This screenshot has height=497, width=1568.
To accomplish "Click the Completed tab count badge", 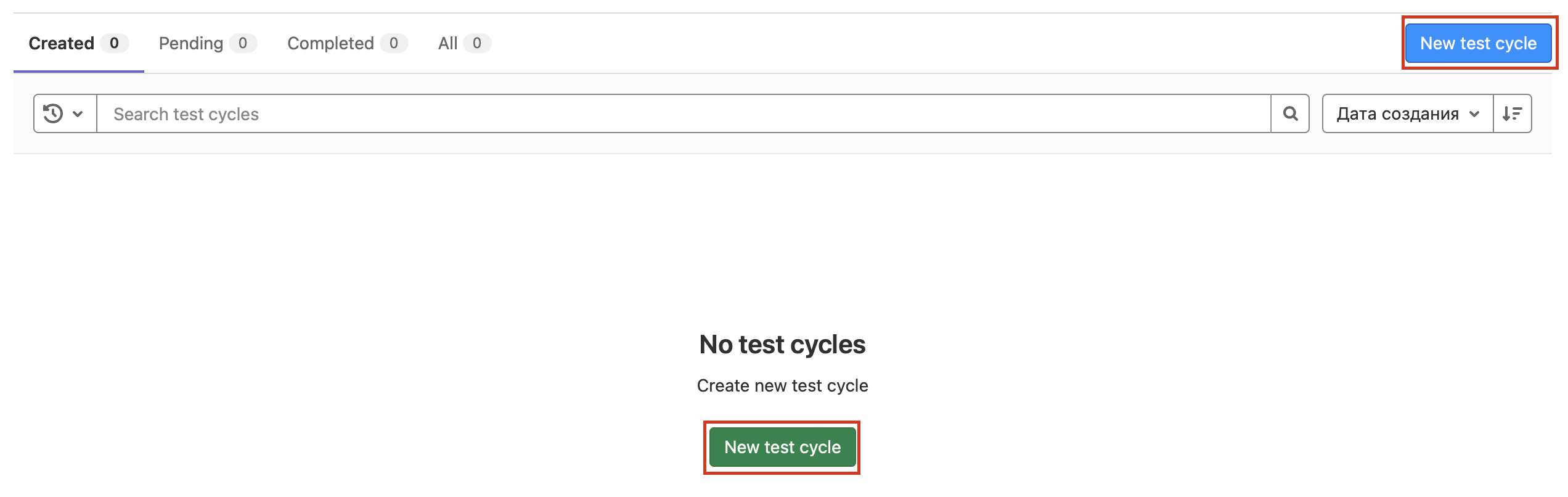I will tap(394, 43).
